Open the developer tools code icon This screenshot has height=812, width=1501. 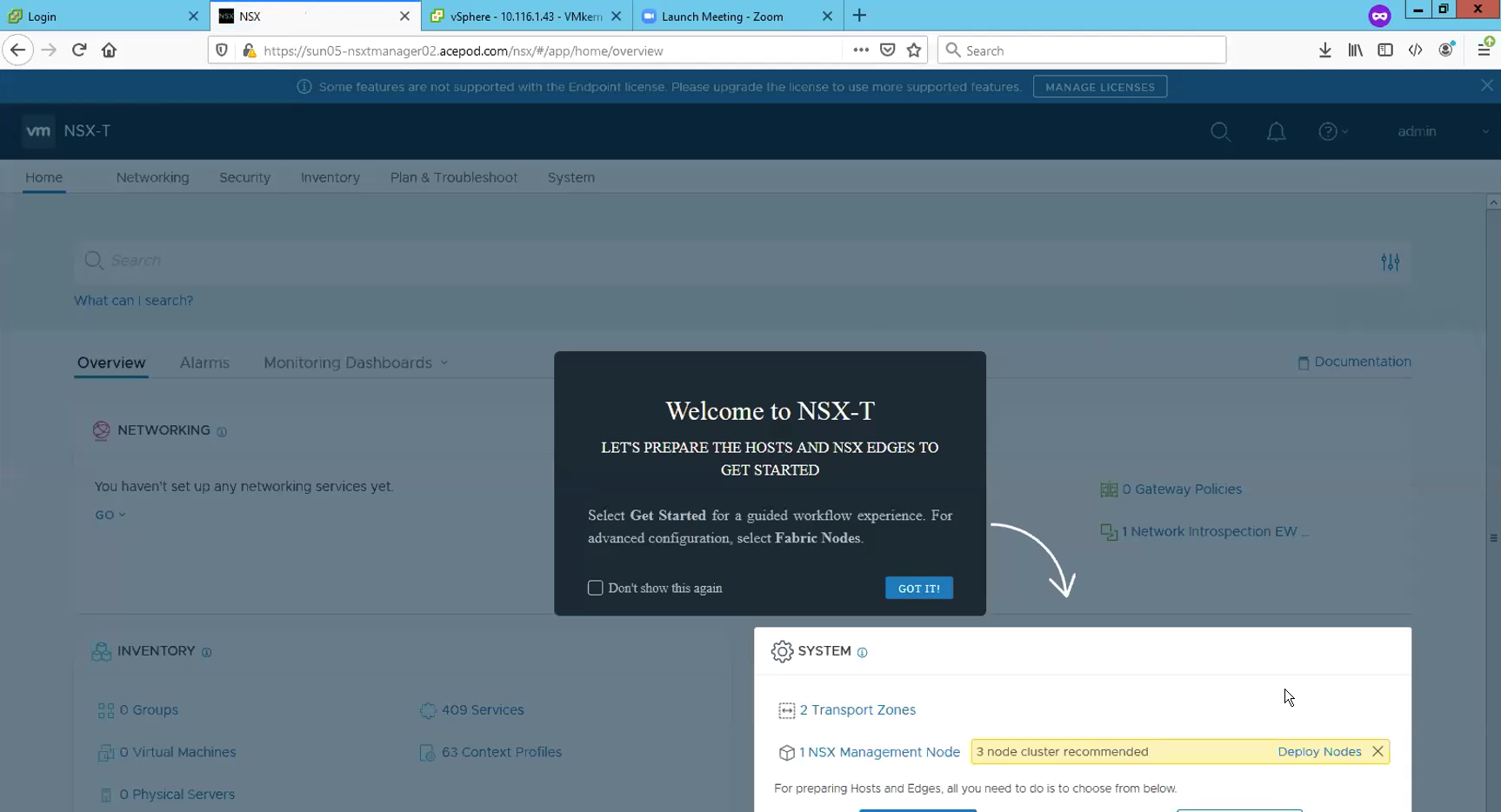coord(1415,50)
